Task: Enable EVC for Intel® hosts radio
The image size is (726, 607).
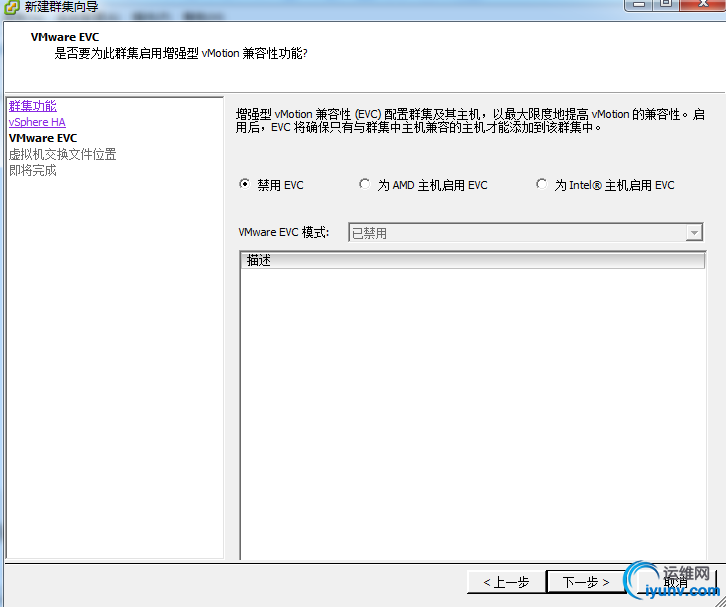Action: pos(541,184)
